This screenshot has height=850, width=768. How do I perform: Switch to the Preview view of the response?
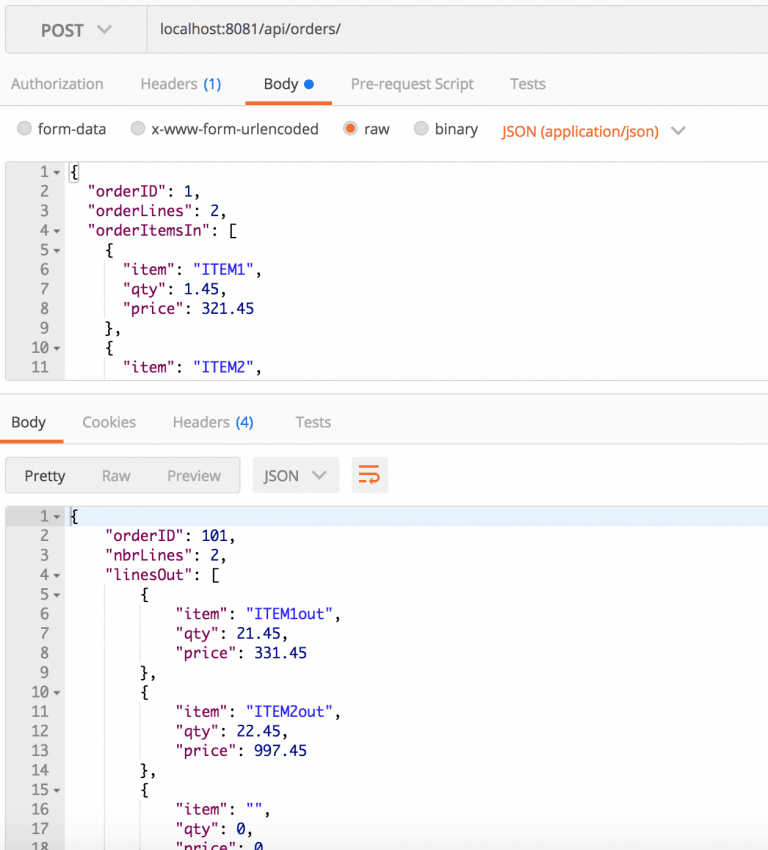pos(193,475)
